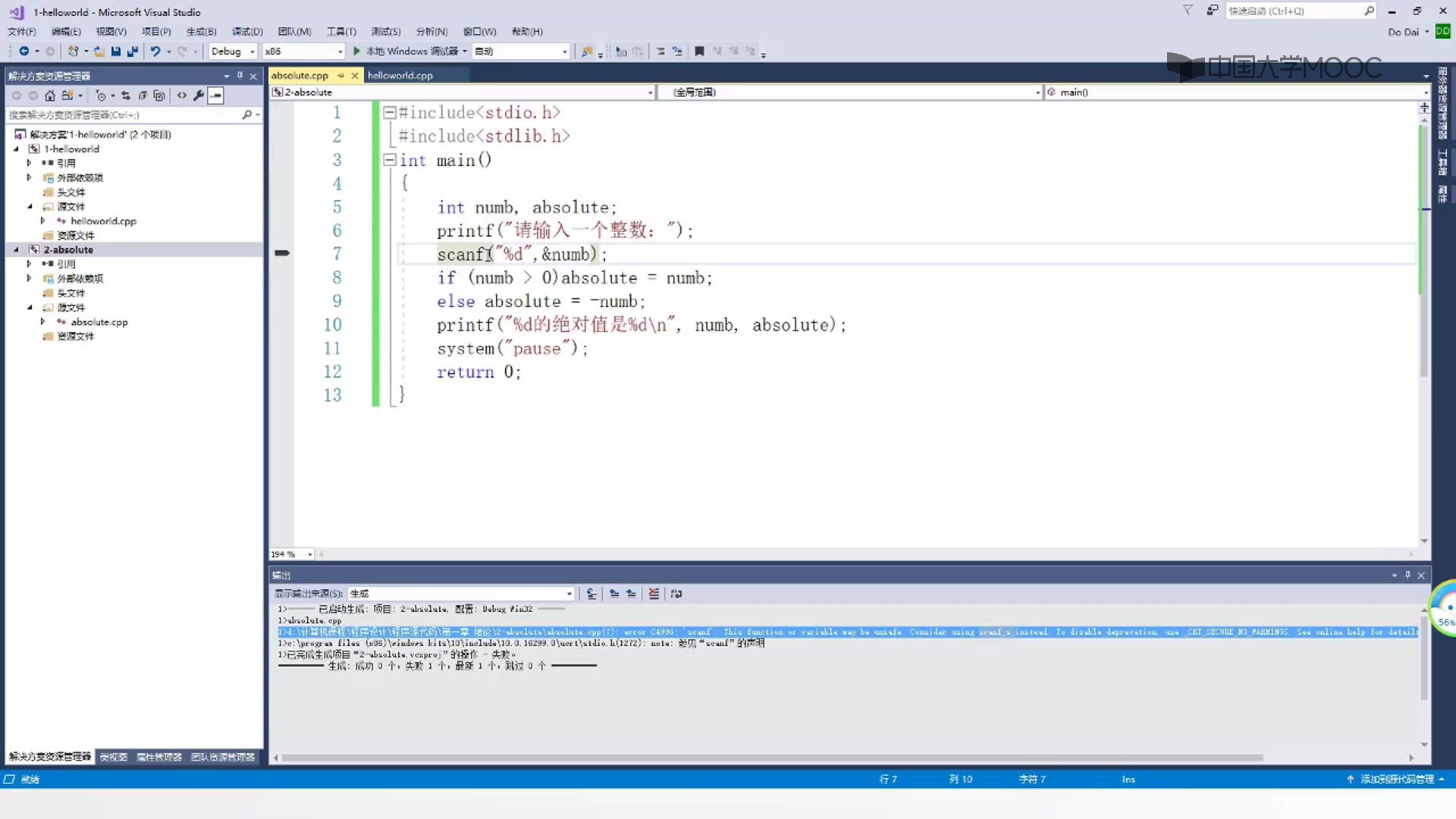Click the Do Dai account name
This screenshot has width=1456, height=819.
coord(1403,32)
